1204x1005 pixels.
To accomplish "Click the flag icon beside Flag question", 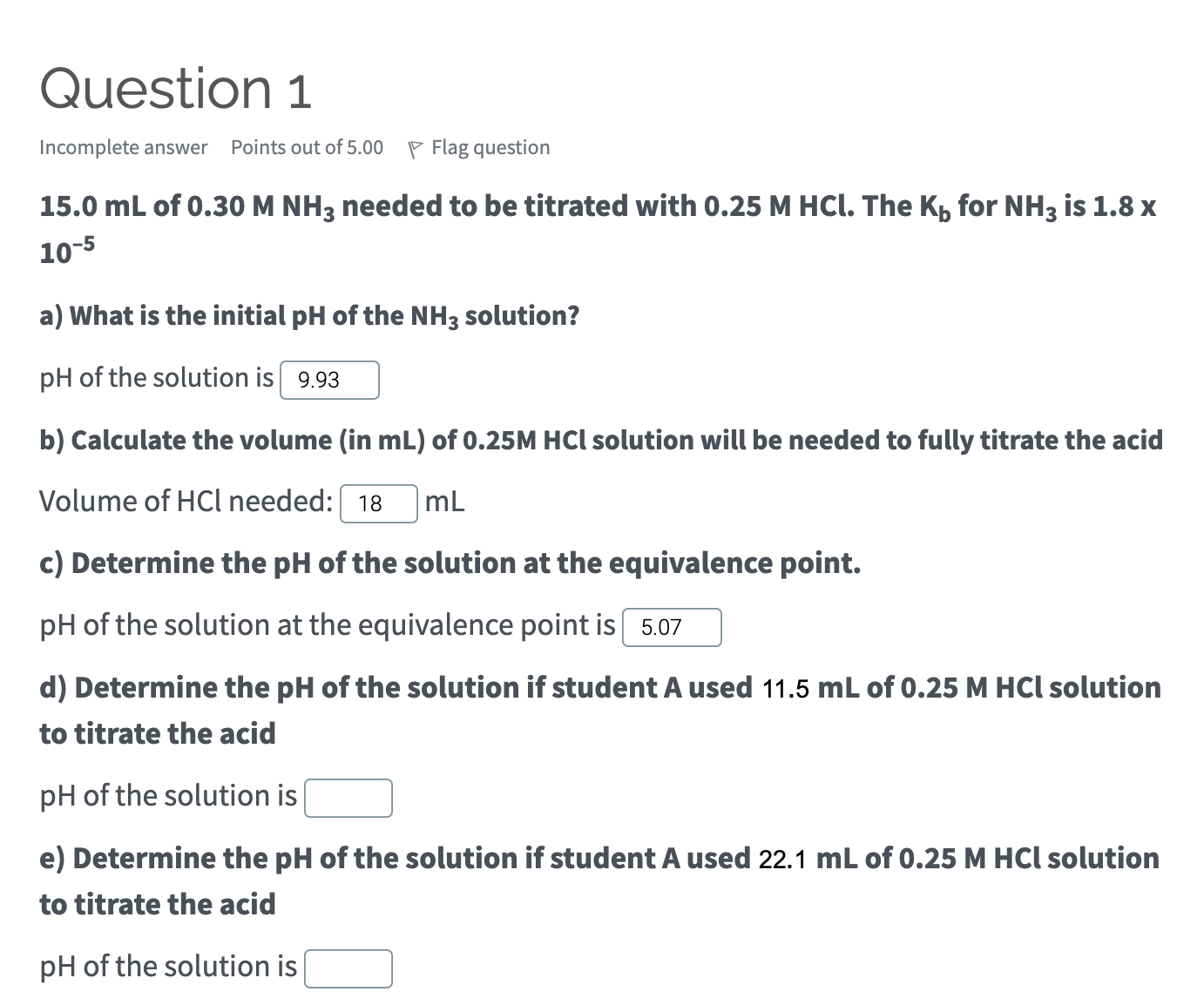I will (x=416, y=146).
